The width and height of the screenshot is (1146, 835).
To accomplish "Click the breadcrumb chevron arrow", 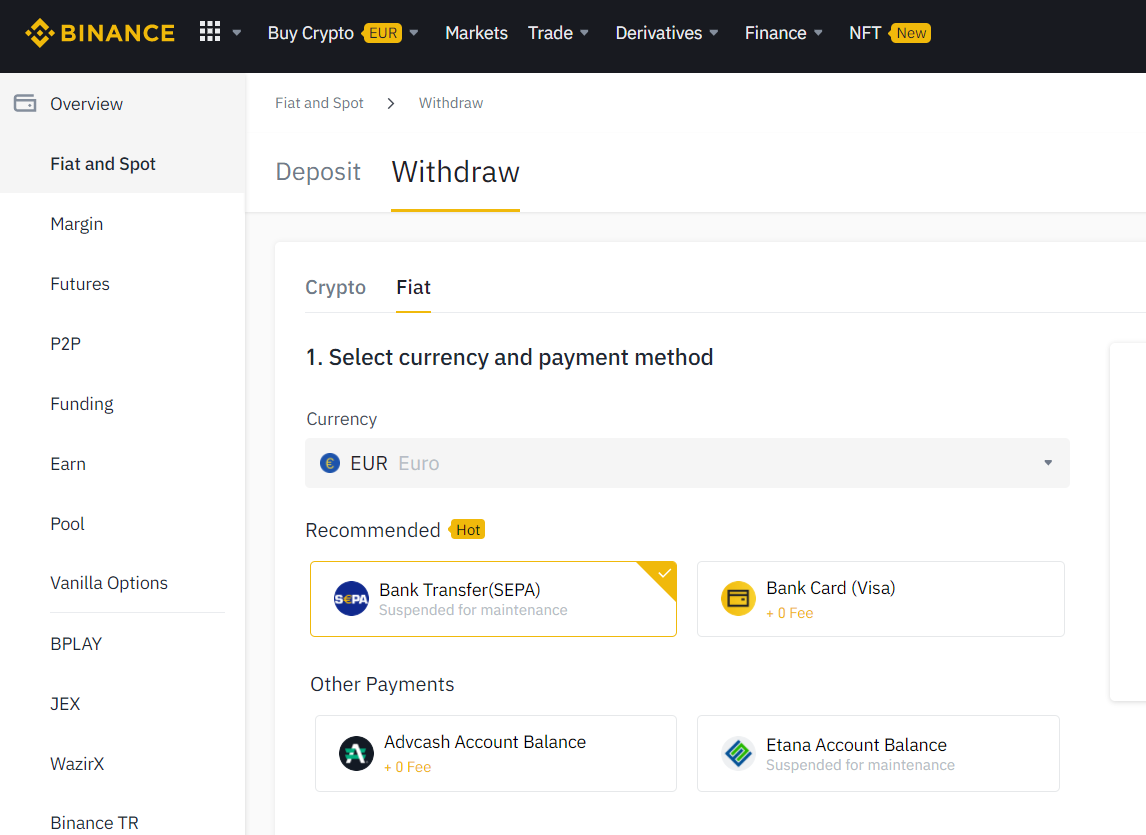I will (391, 103).
